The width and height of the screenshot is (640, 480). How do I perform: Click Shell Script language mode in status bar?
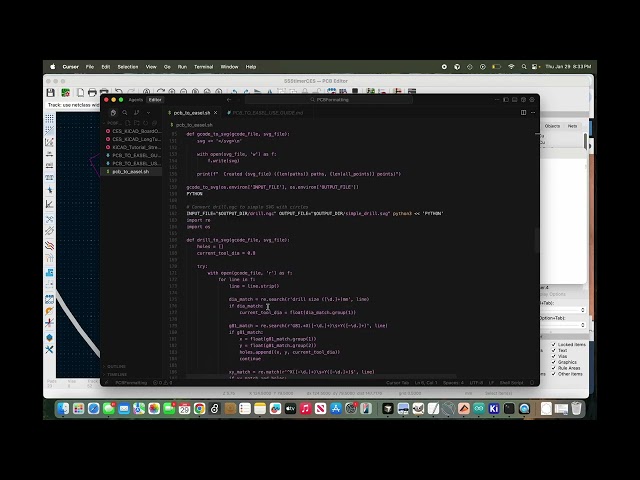coord(511,382)
